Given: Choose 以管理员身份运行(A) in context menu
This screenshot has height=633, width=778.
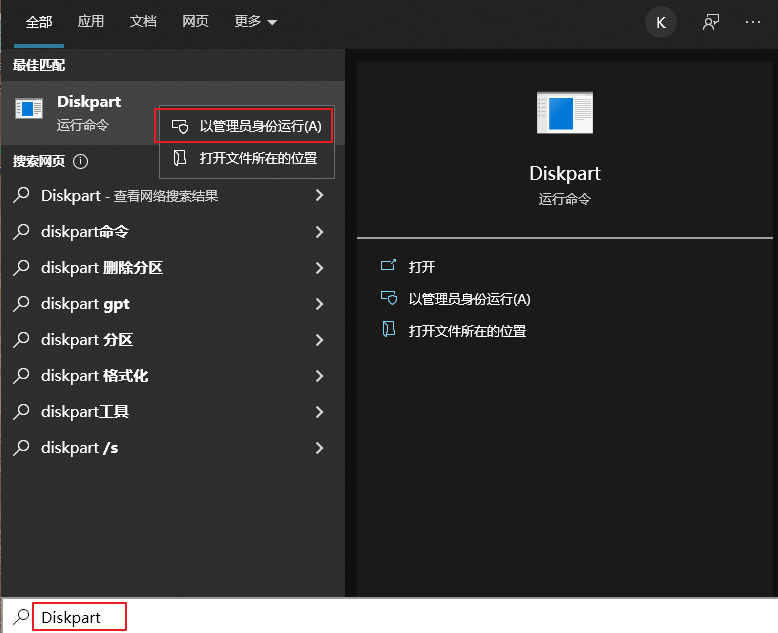Looking at the screenshot, I should point(247,126).
